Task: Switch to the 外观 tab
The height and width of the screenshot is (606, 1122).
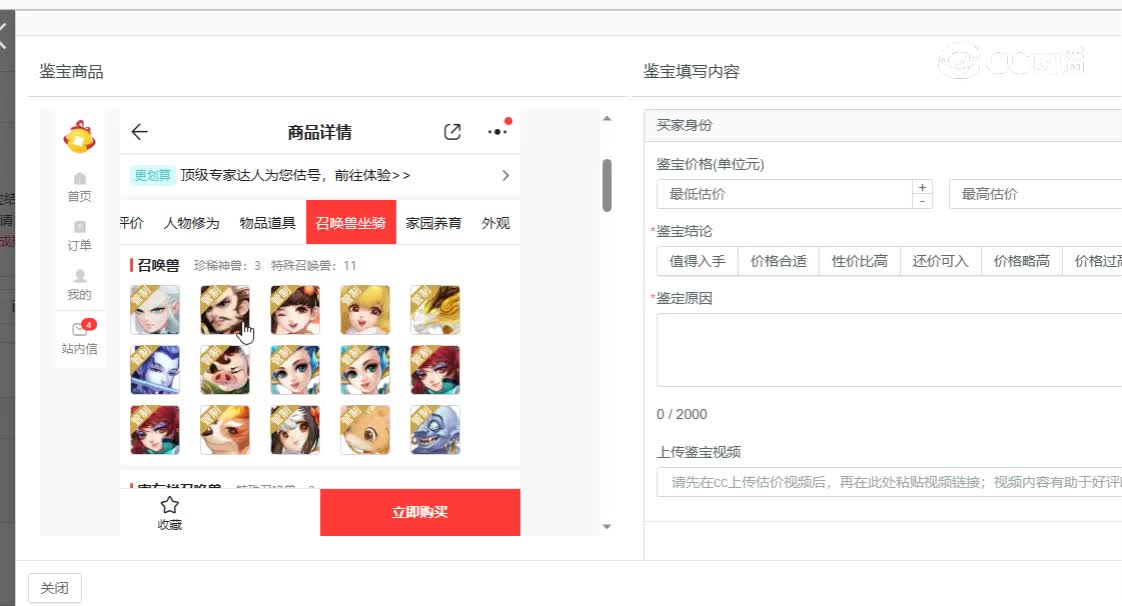Action: 496,223
